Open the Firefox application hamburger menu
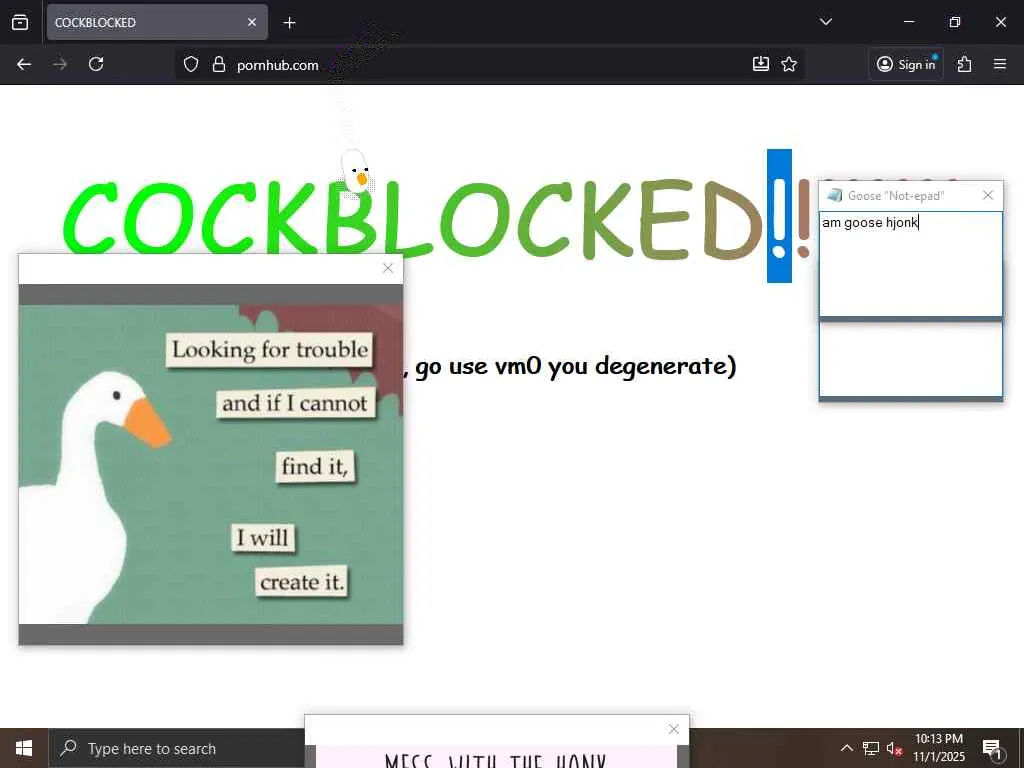The height and width of the screenshot is (768, 1024). [1000, 64]
